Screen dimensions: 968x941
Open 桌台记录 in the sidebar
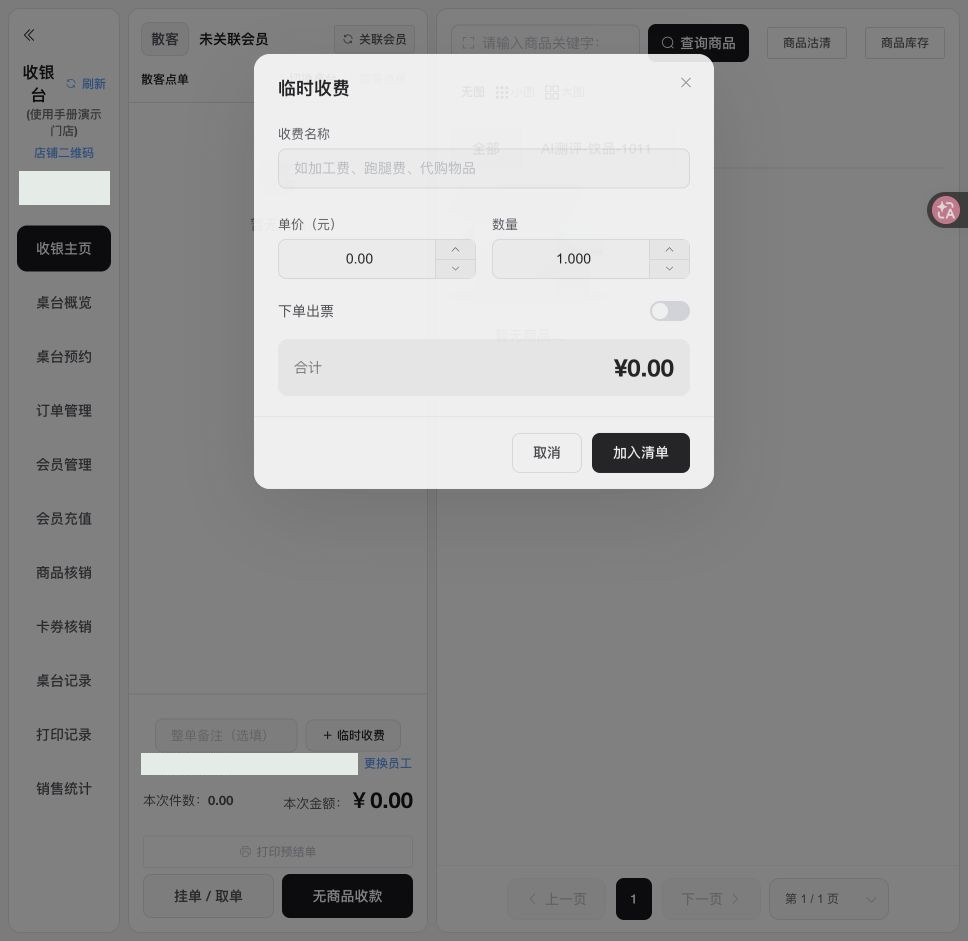tap(64, 680)
